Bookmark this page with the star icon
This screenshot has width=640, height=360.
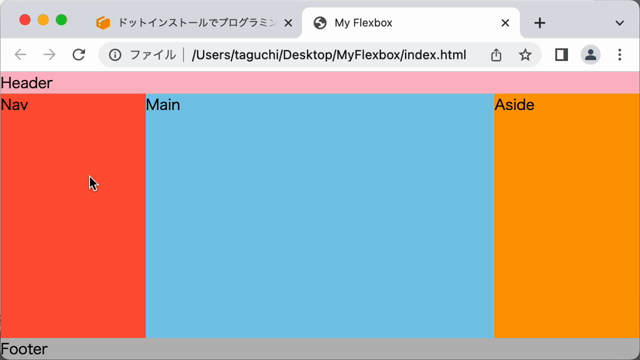(525, 55)
